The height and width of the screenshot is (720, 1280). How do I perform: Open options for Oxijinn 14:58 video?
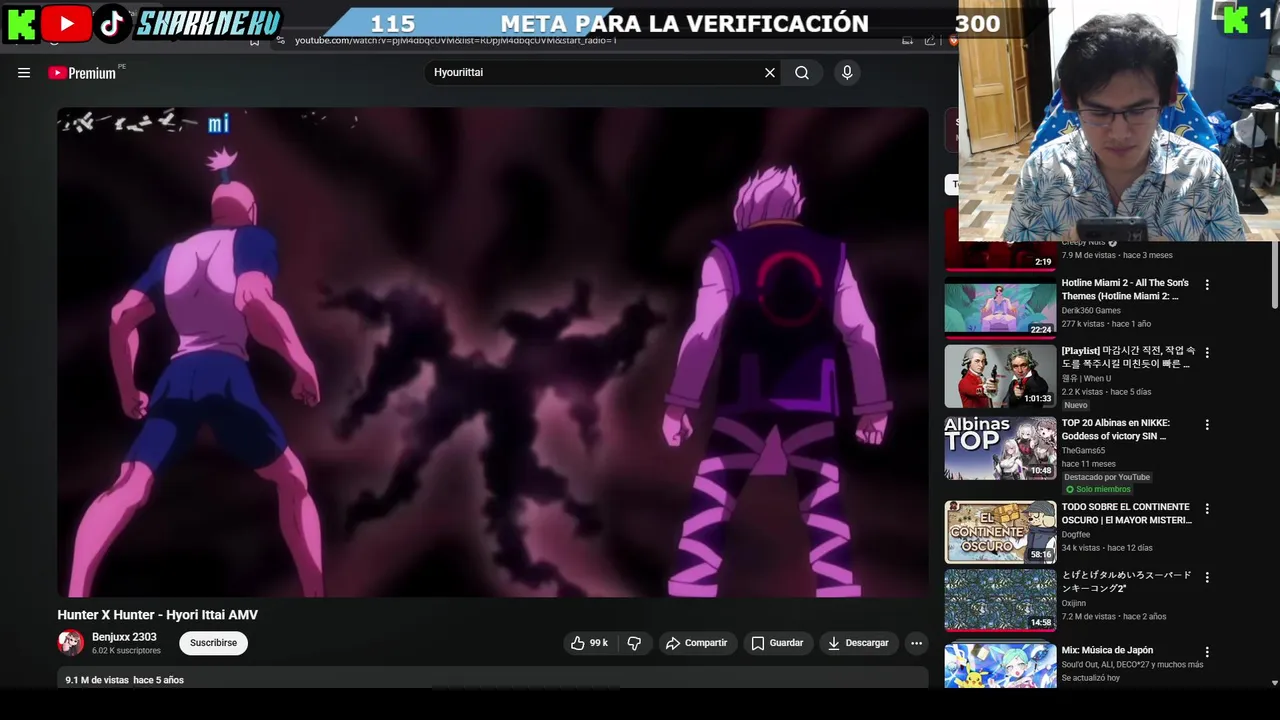click(x=1207, y=577)
